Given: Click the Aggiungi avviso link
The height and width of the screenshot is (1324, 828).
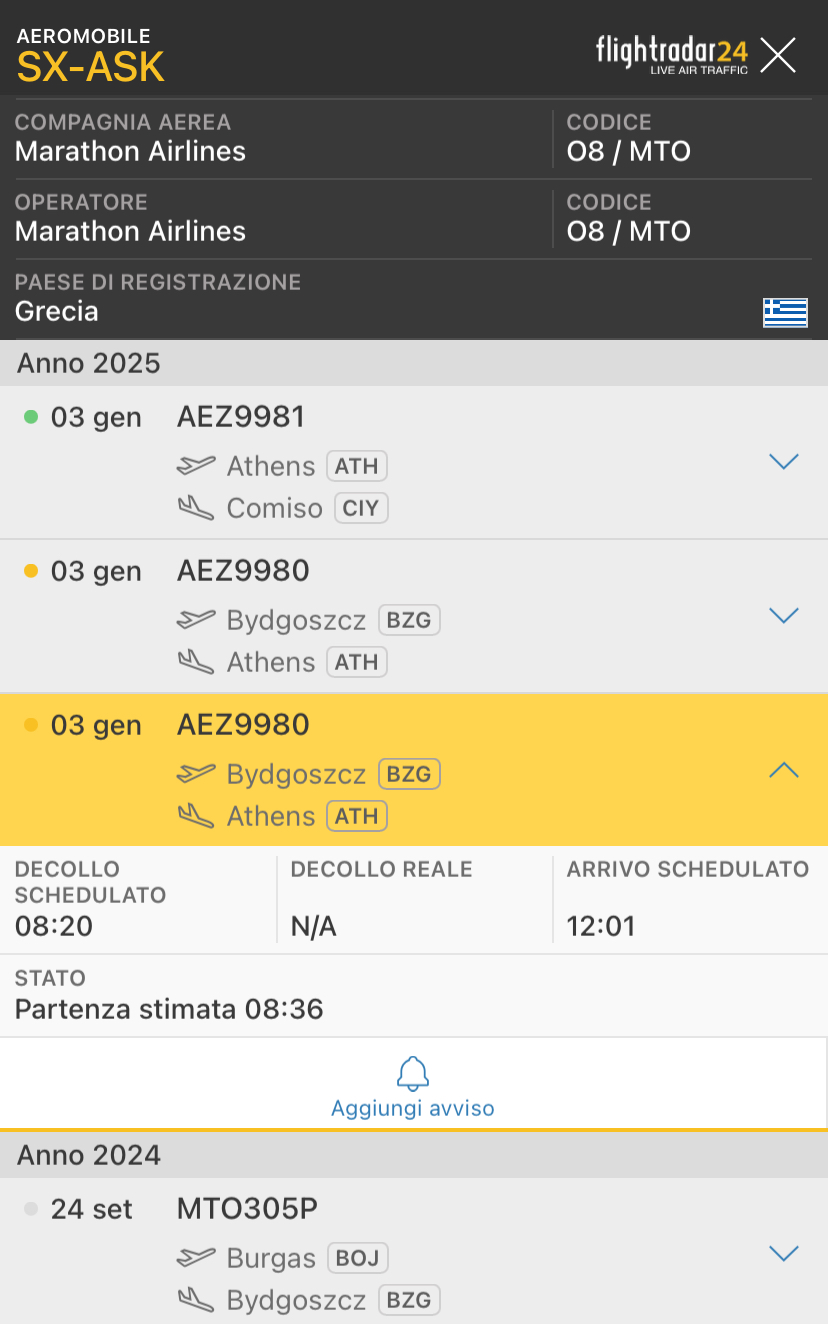Looking at the screenshot, I should [413, 1108].
